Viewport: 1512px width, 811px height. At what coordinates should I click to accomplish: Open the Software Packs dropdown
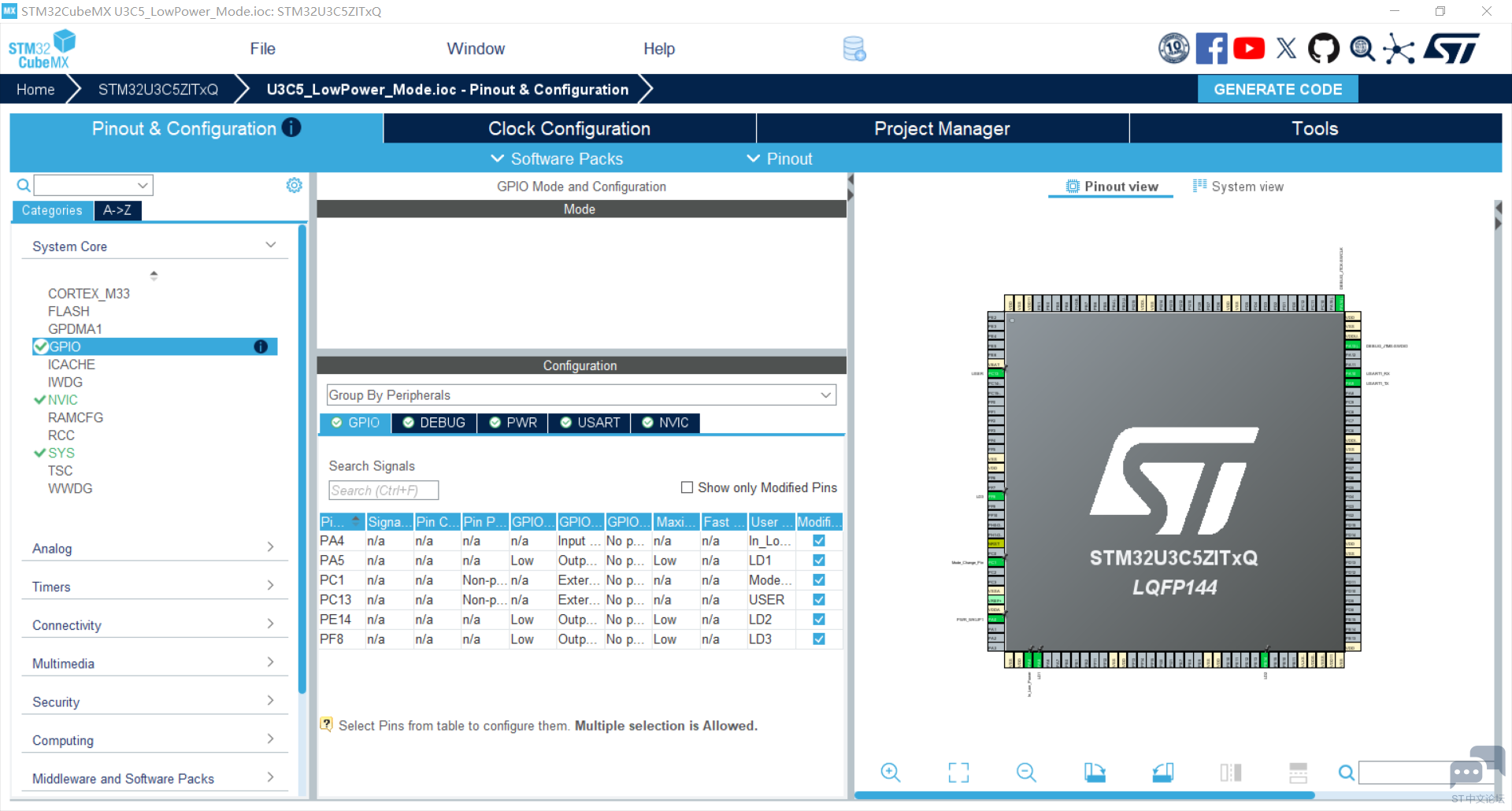point(557,159)
